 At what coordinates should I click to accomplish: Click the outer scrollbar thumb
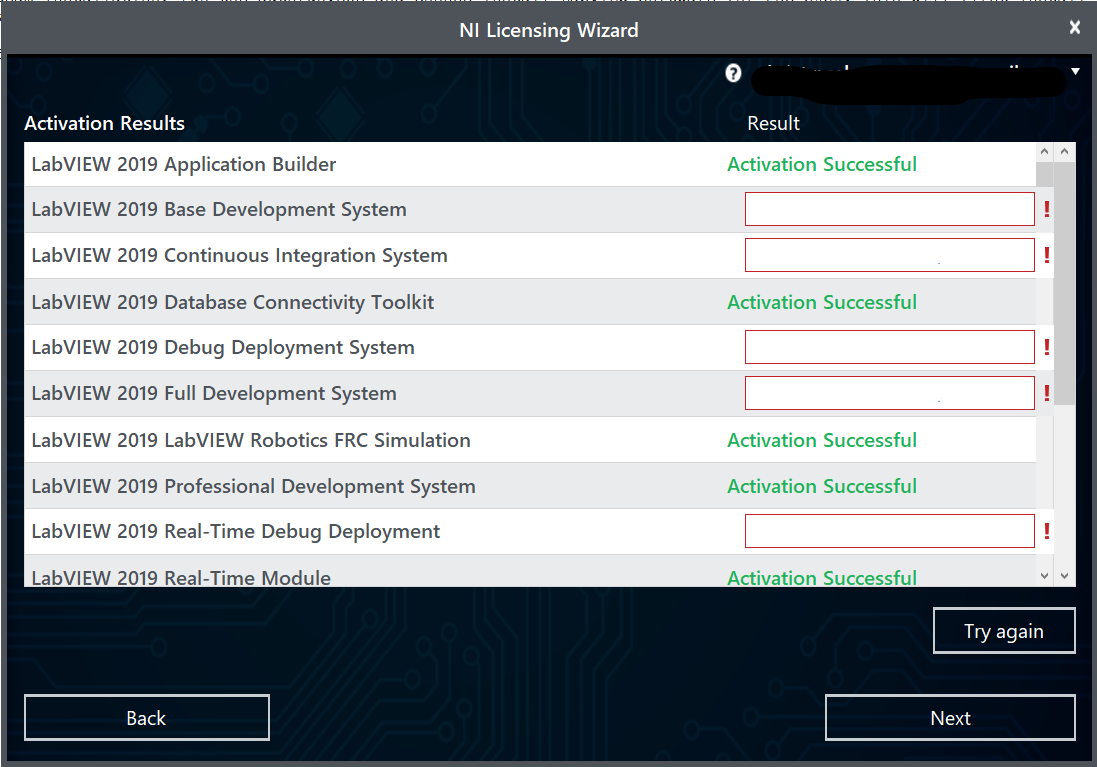(1064, 282)
